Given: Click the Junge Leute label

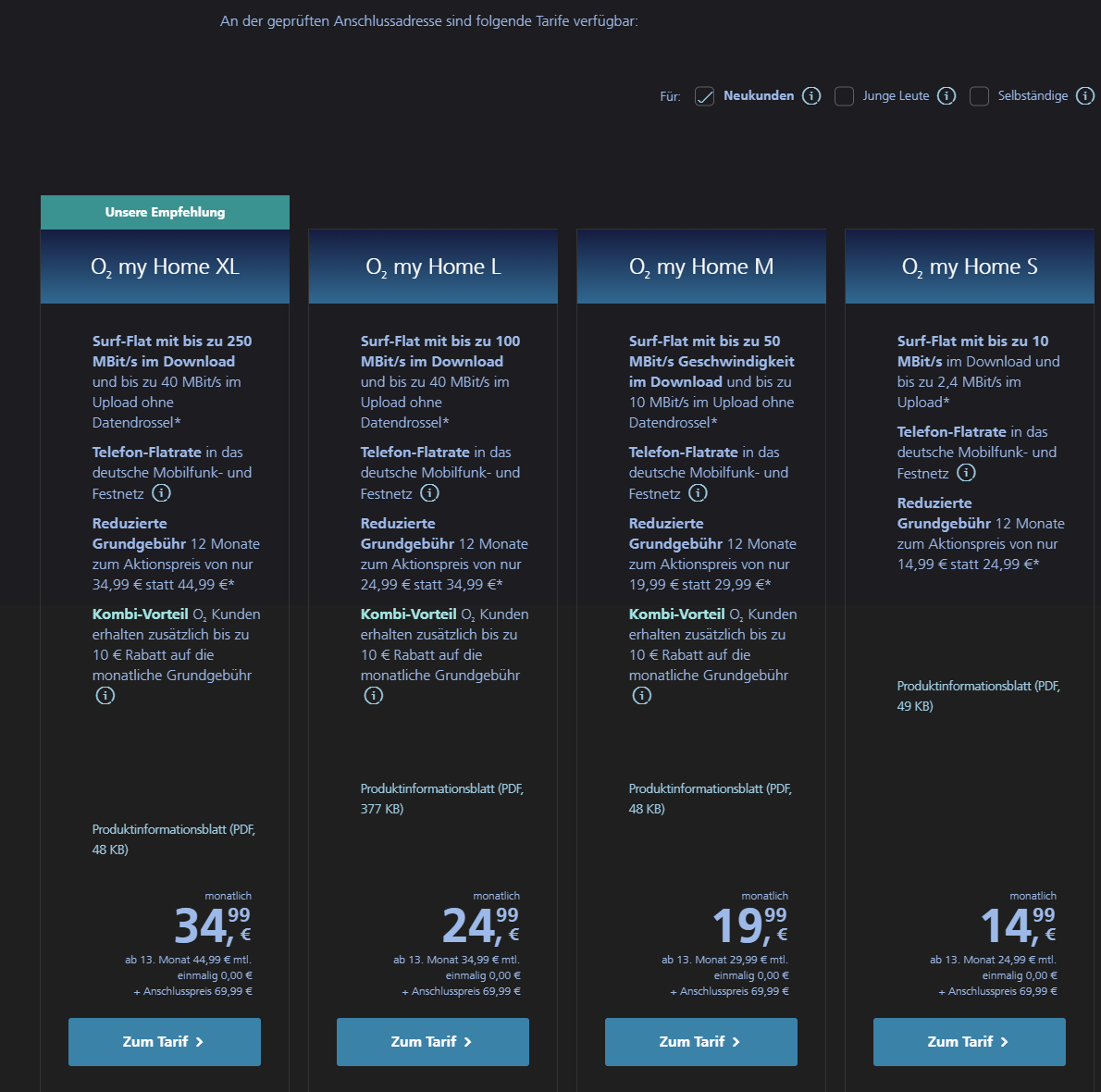Looking at the screenshot, I should 896,95.
